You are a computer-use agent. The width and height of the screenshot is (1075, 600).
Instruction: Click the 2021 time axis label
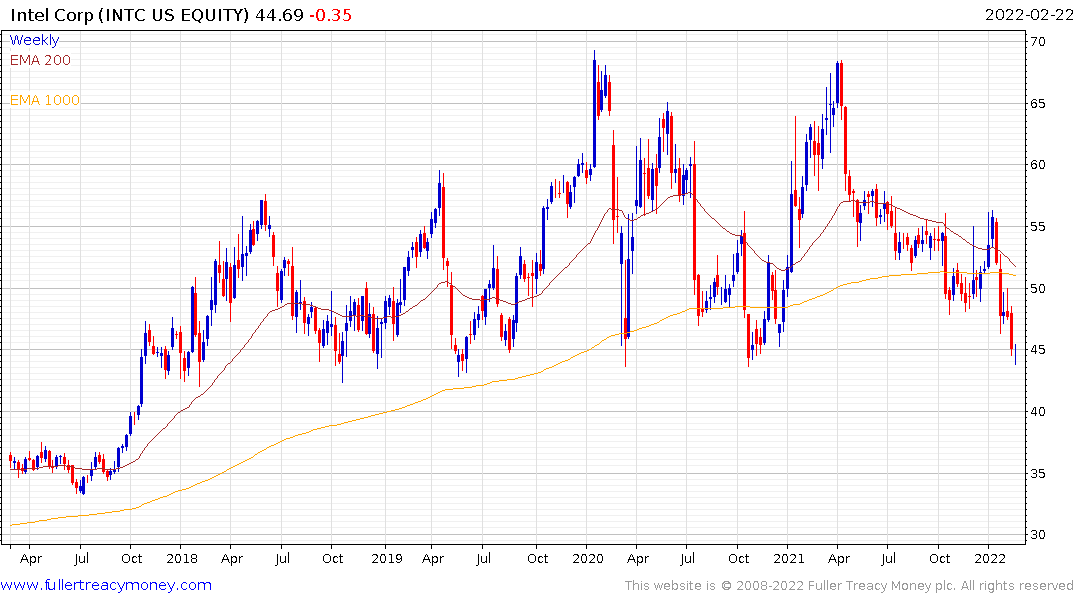[x=788, y=558]
